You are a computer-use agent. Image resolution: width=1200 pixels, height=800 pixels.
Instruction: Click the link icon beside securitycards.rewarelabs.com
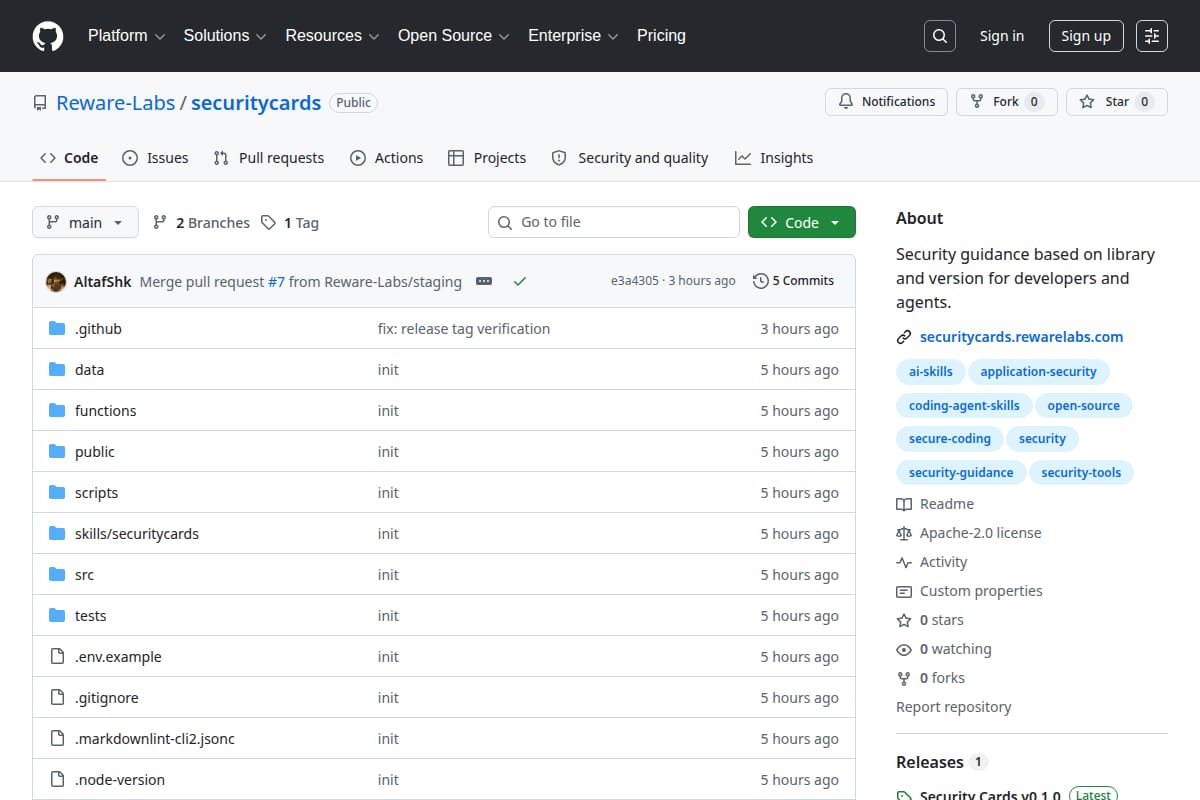tap(904, 337)
